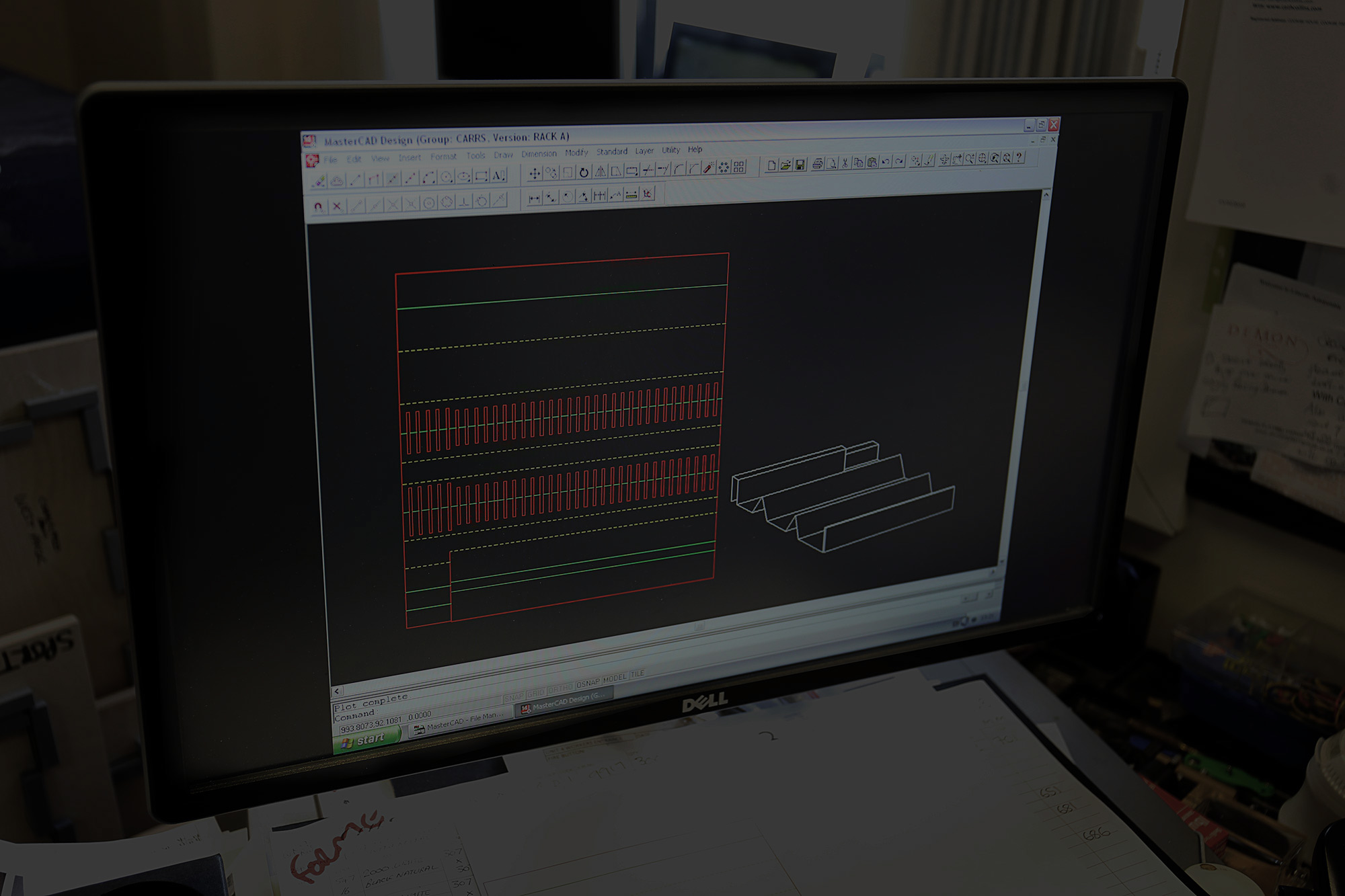Click the Print icon in toolbar
1345x896 pixels.
(817, 163)
